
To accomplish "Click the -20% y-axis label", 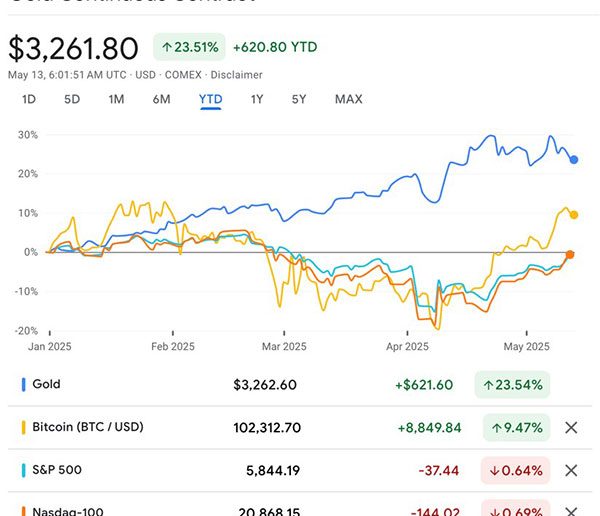I will point(26,331).
